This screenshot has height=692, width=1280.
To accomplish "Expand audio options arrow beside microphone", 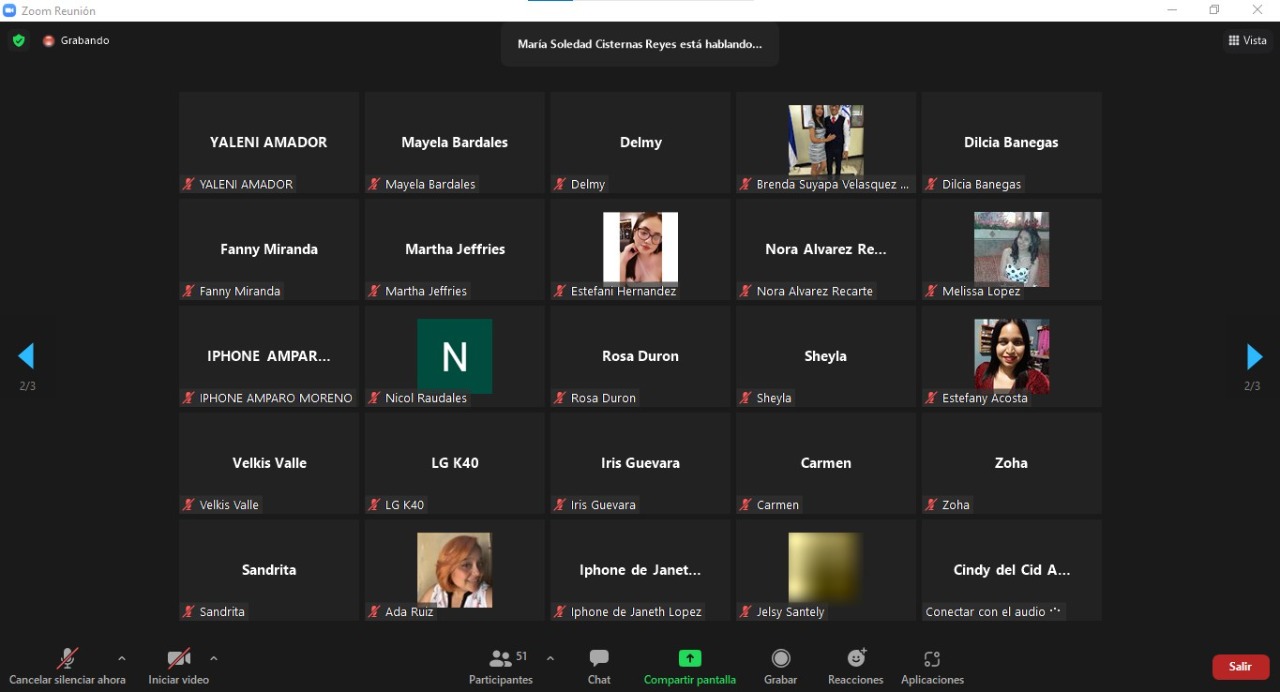I will click(x=122, y=658).
